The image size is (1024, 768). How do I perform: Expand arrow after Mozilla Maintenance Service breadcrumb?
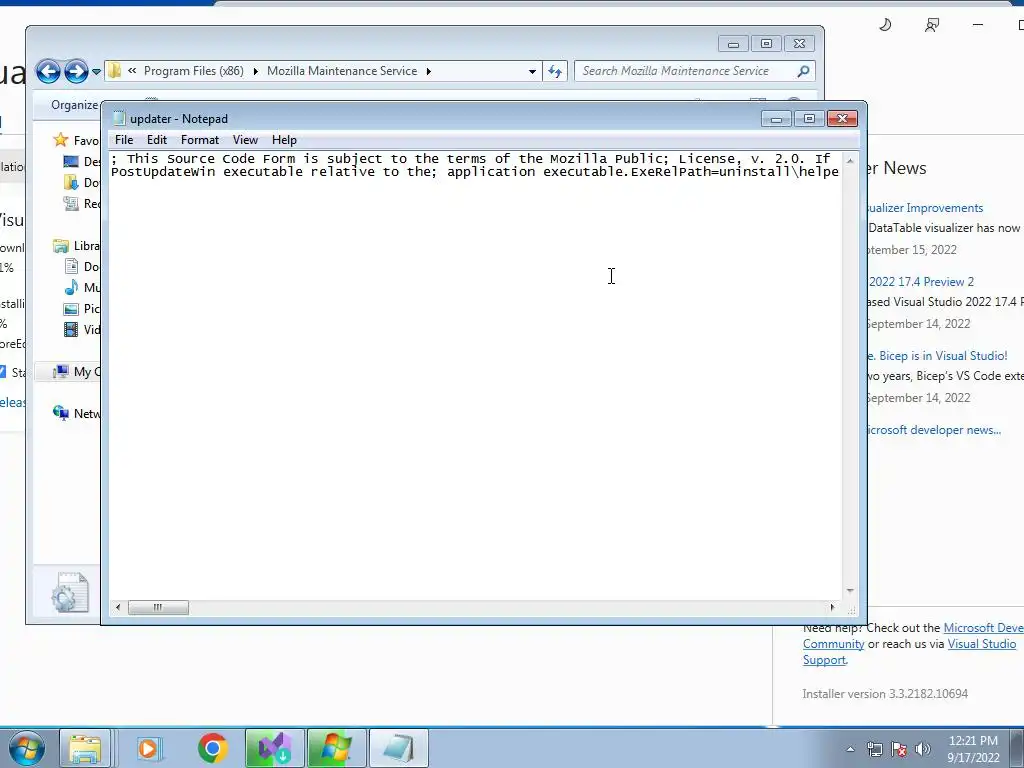click(x=428, y=71)
